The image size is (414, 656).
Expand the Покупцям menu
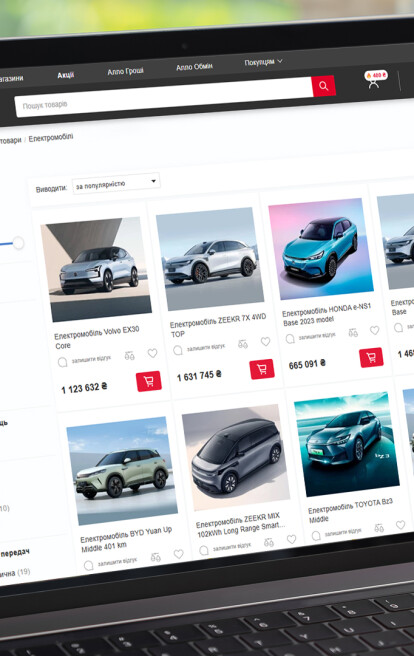click(x=263, y=62)
